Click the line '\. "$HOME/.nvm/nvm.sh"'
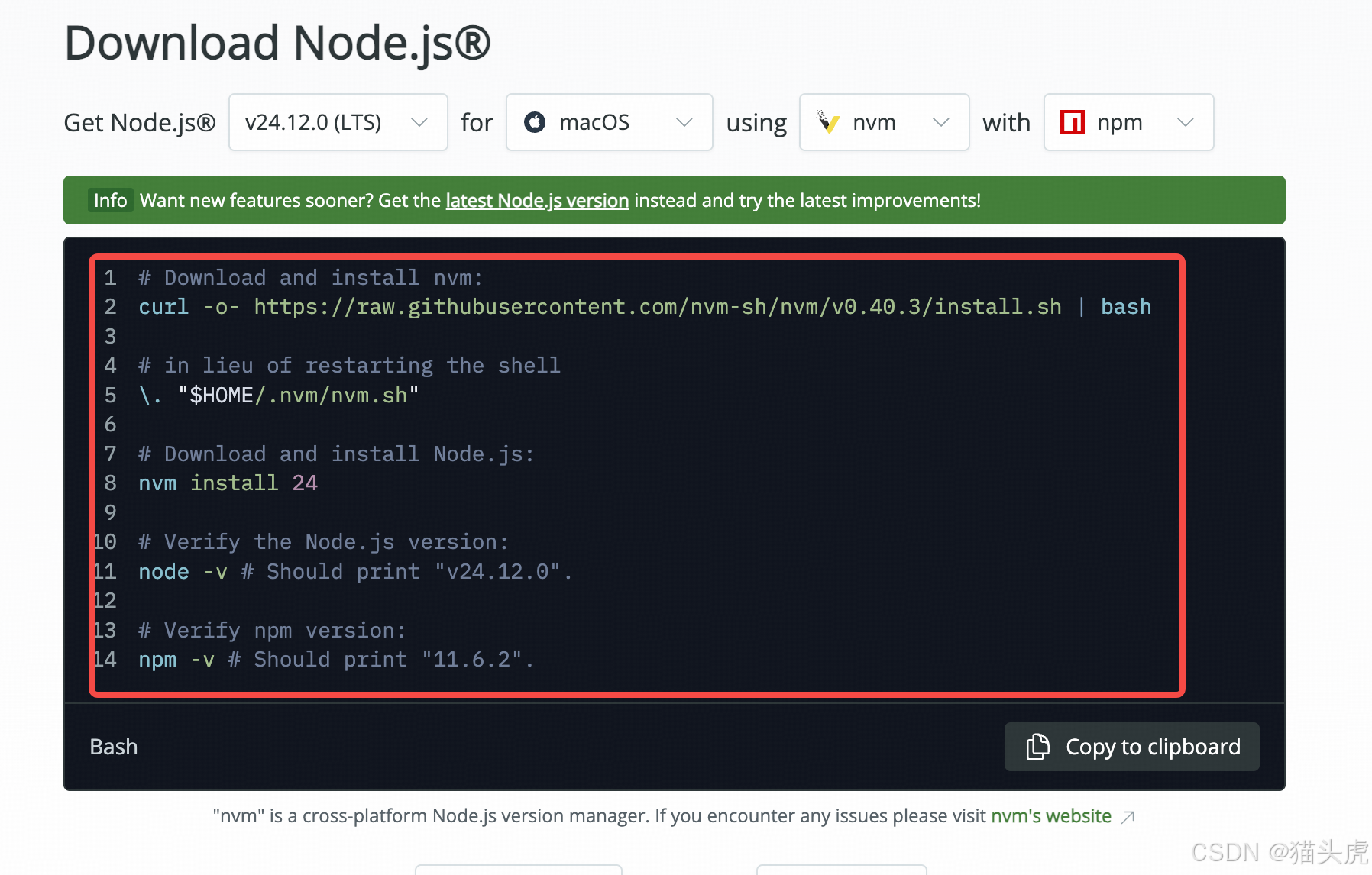Screen dimensions: 1372x875 coord(279,396)
